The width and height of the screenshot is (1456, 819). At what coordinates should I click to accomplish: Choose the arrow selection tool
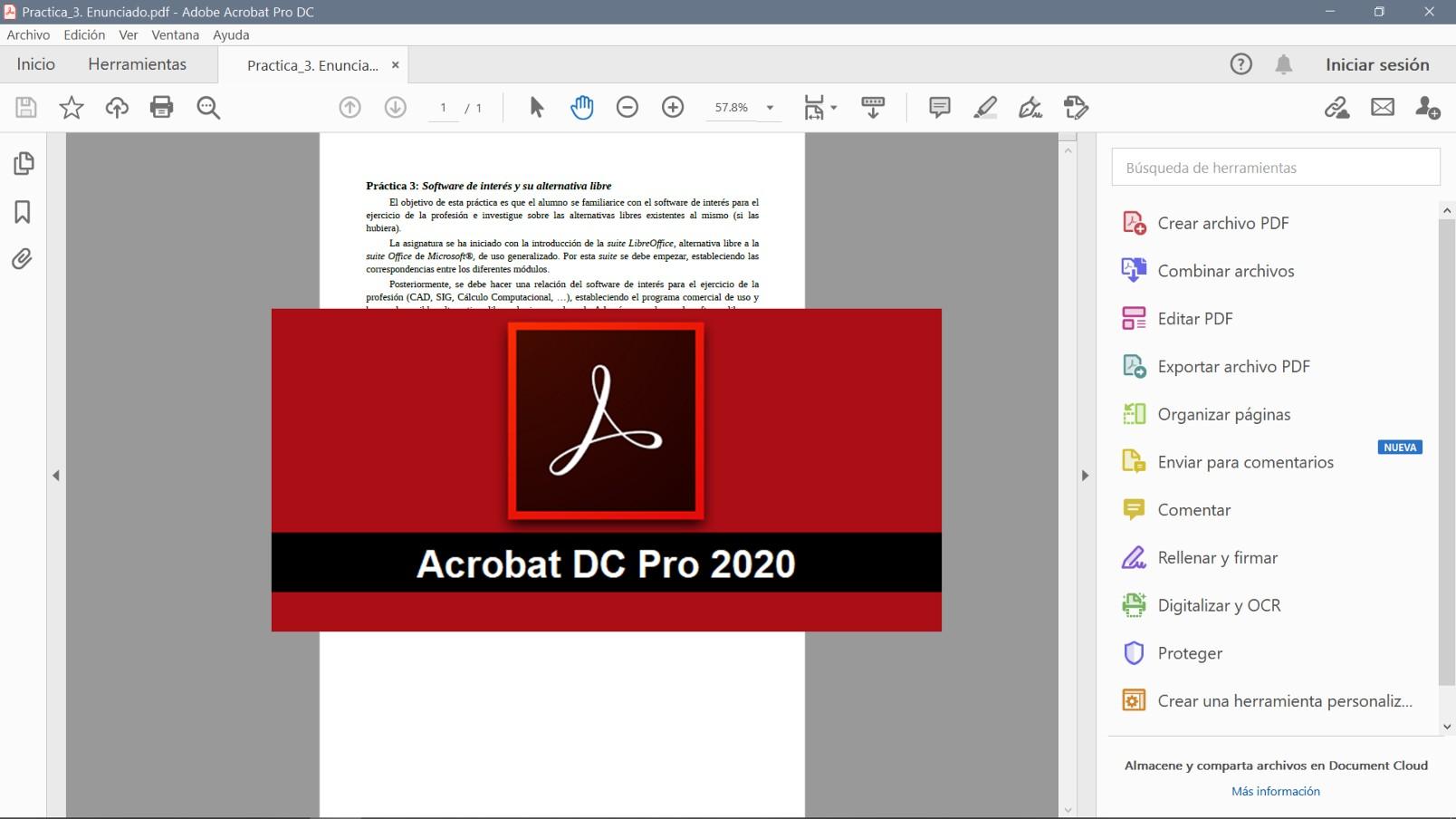[536, 108]
